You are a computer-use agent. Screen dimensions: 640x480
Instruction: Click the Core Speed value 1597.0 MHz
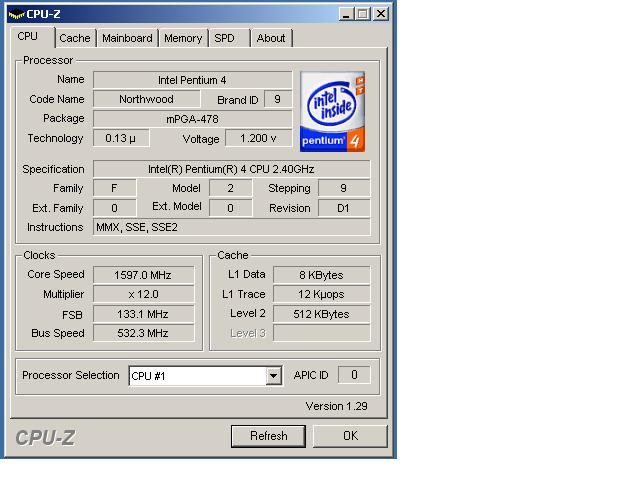(143, 275)
